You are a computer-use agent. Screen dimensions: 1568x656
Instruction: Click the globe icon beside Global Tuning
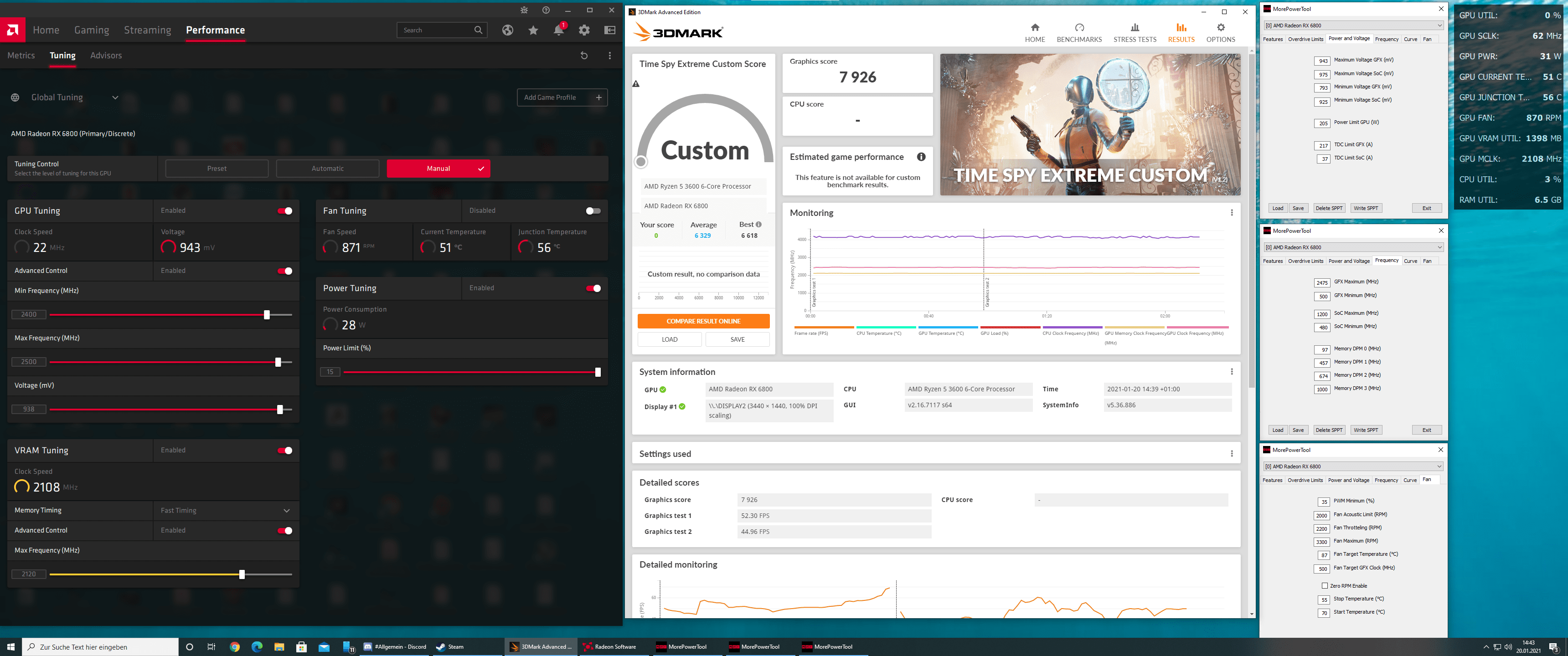coord(15,97)
